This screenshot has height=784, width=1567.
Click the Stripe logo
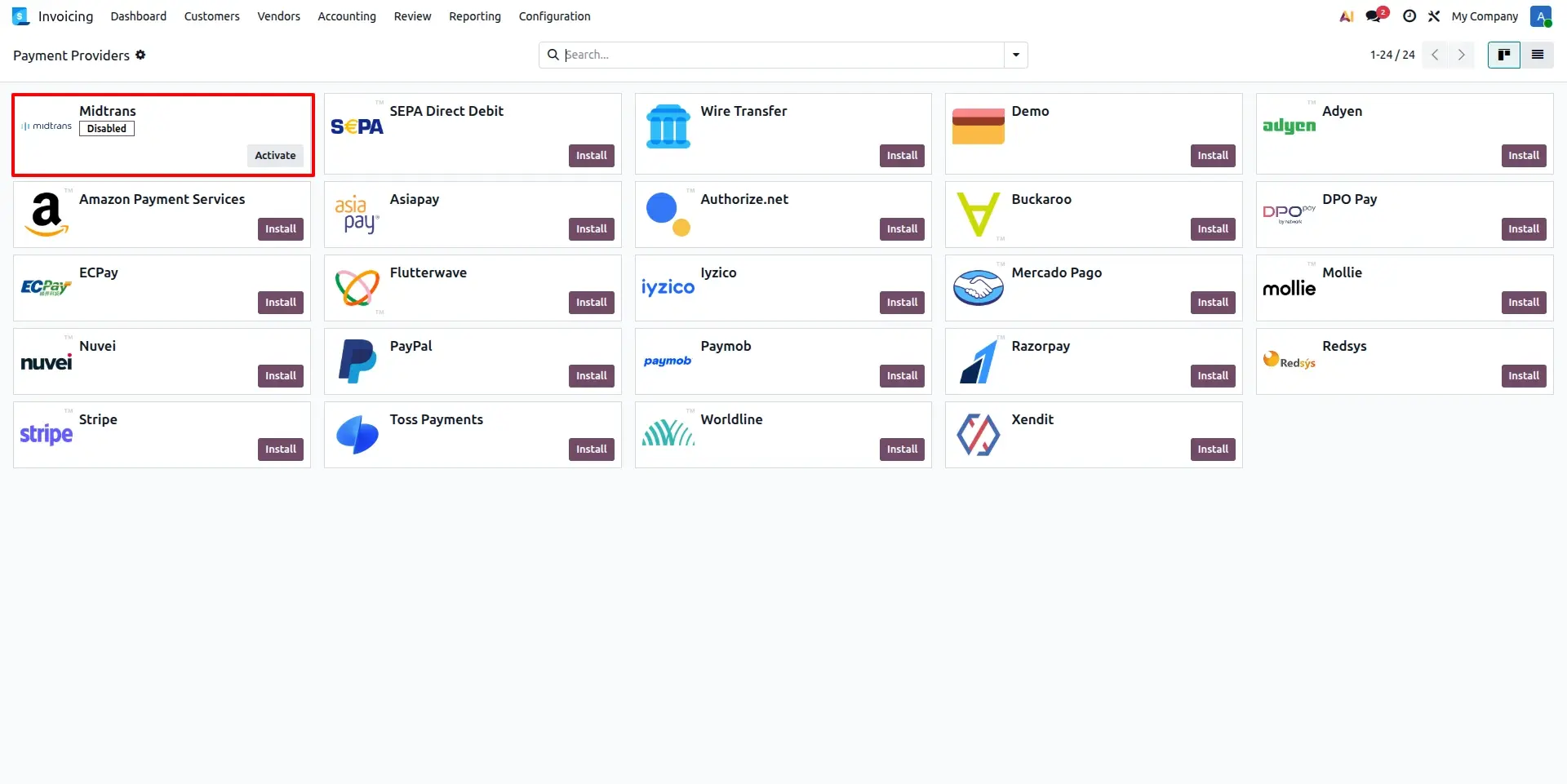(x=47, y=434)
